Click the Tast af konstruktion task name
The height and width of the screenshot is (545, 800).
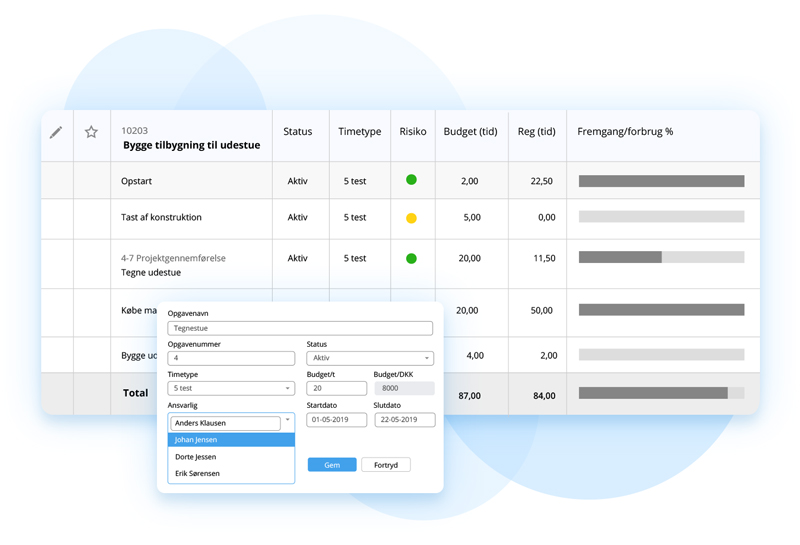161,217
